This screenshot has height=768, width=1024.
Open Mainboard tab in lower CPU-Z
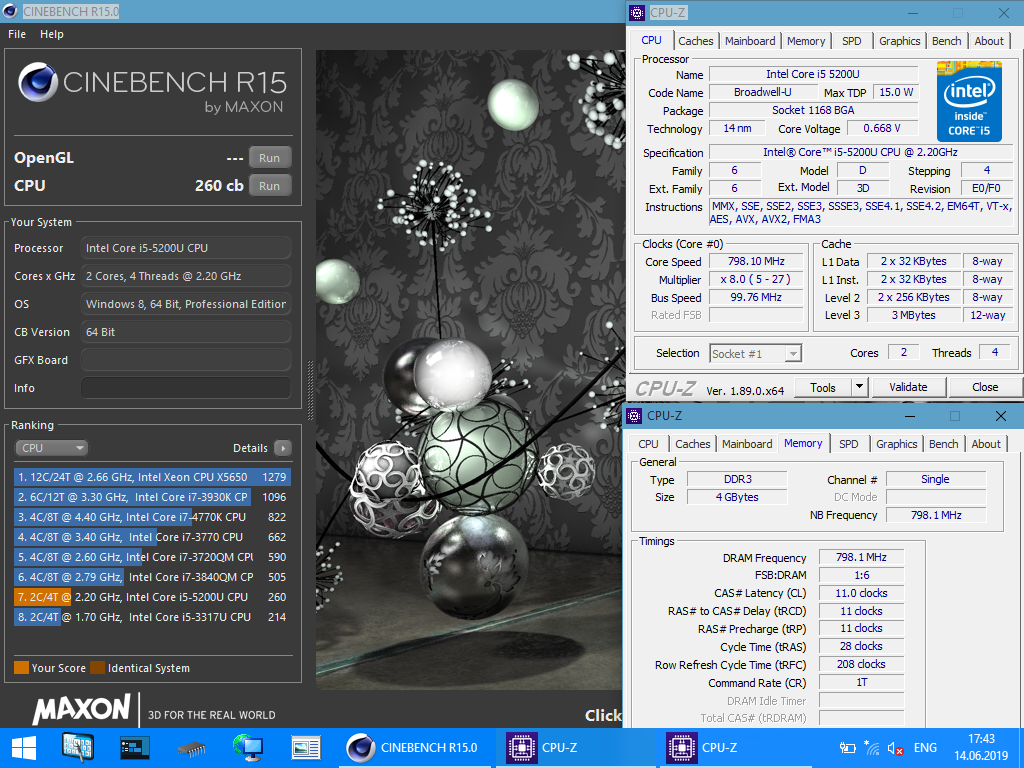click(747, 444)
